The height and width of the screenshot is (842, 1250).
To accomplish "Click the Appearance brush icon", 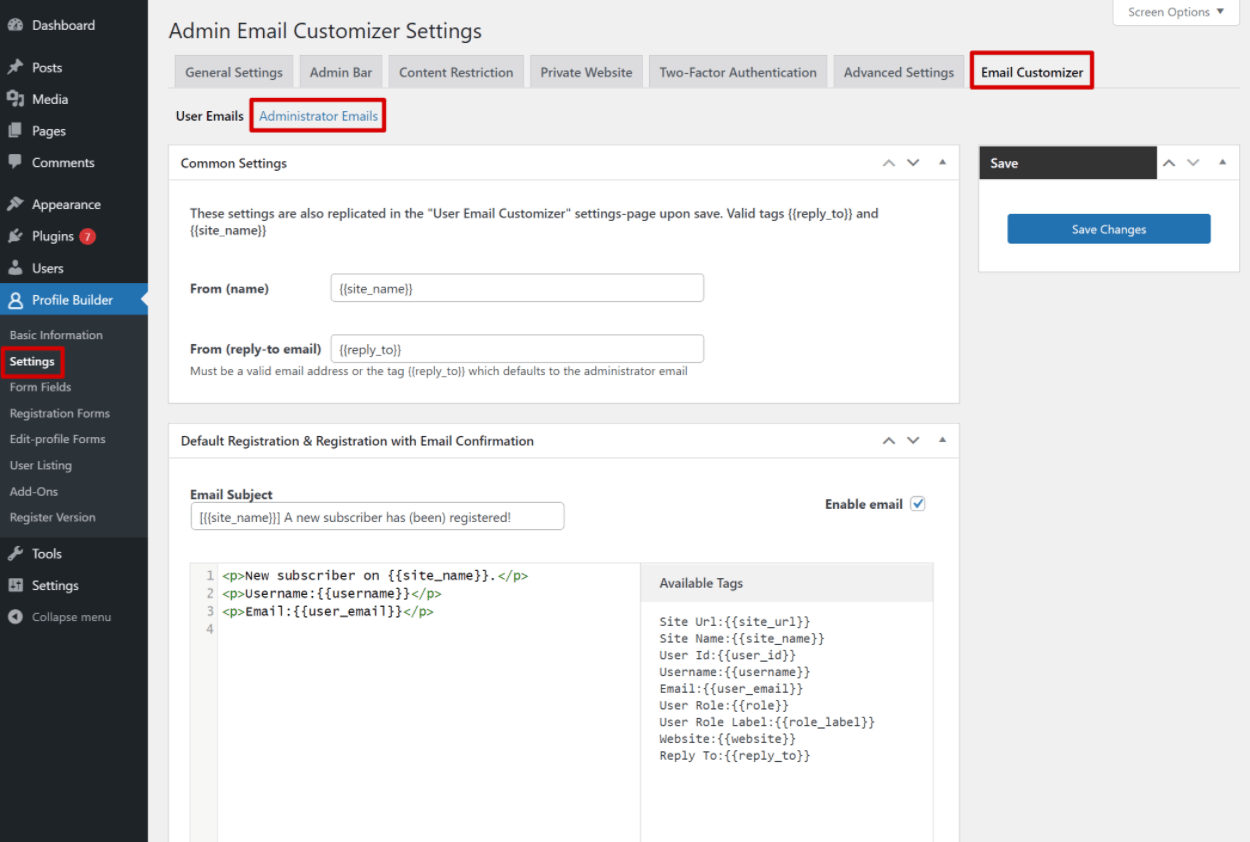I will point(15,204).
